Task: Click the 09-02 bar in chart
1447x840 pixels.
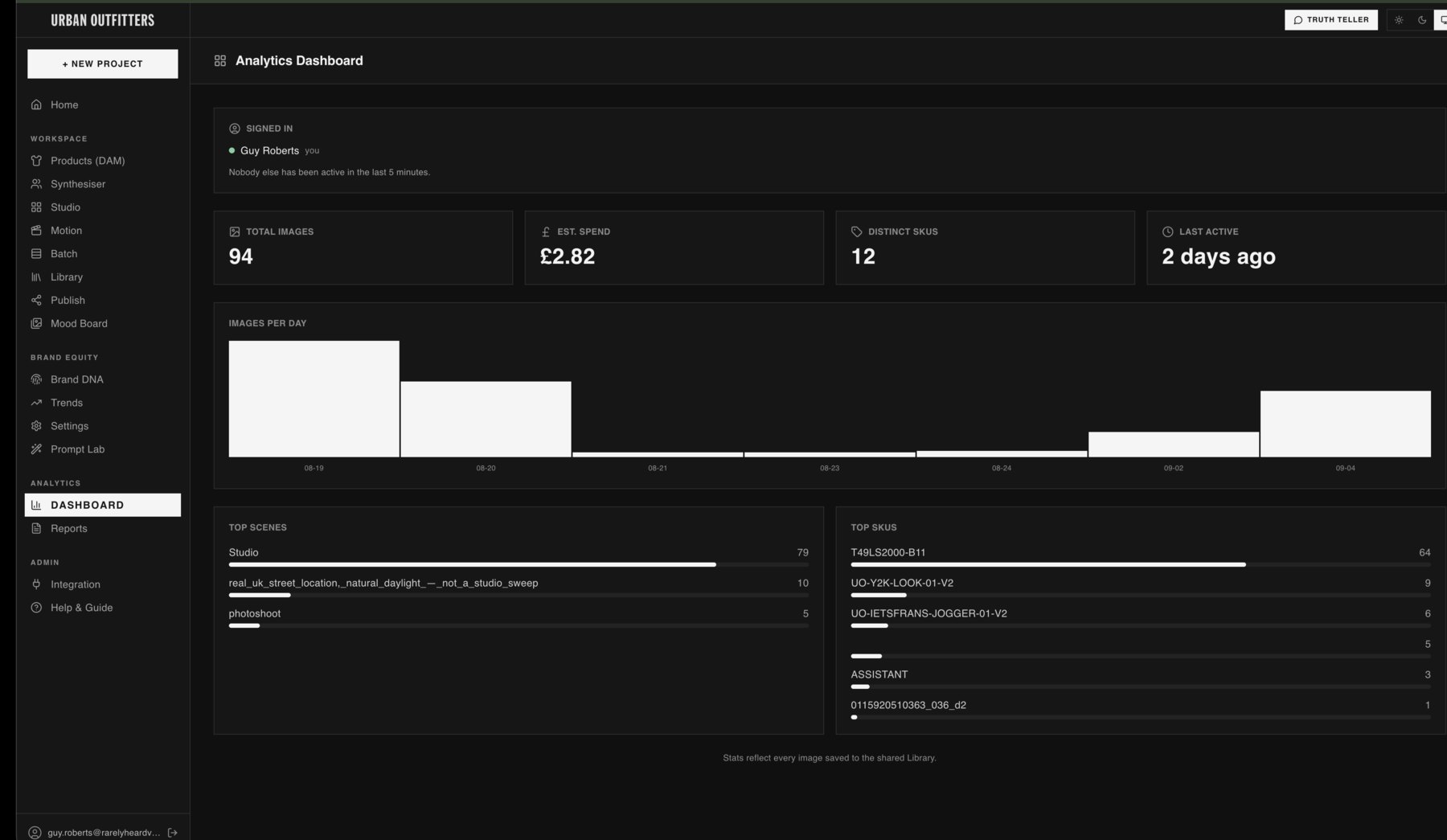Action: point(1174,445)
